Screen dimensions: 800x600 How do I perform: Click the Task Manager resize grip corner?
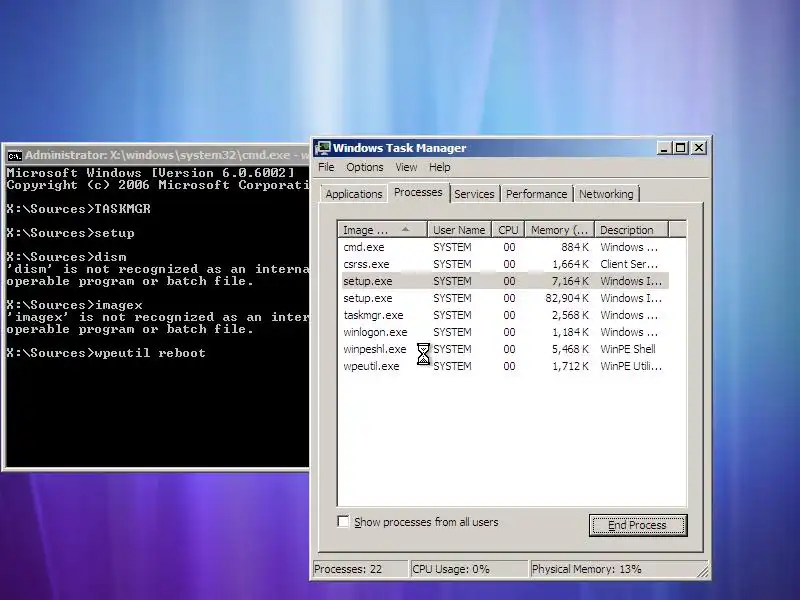pos(703,571)
